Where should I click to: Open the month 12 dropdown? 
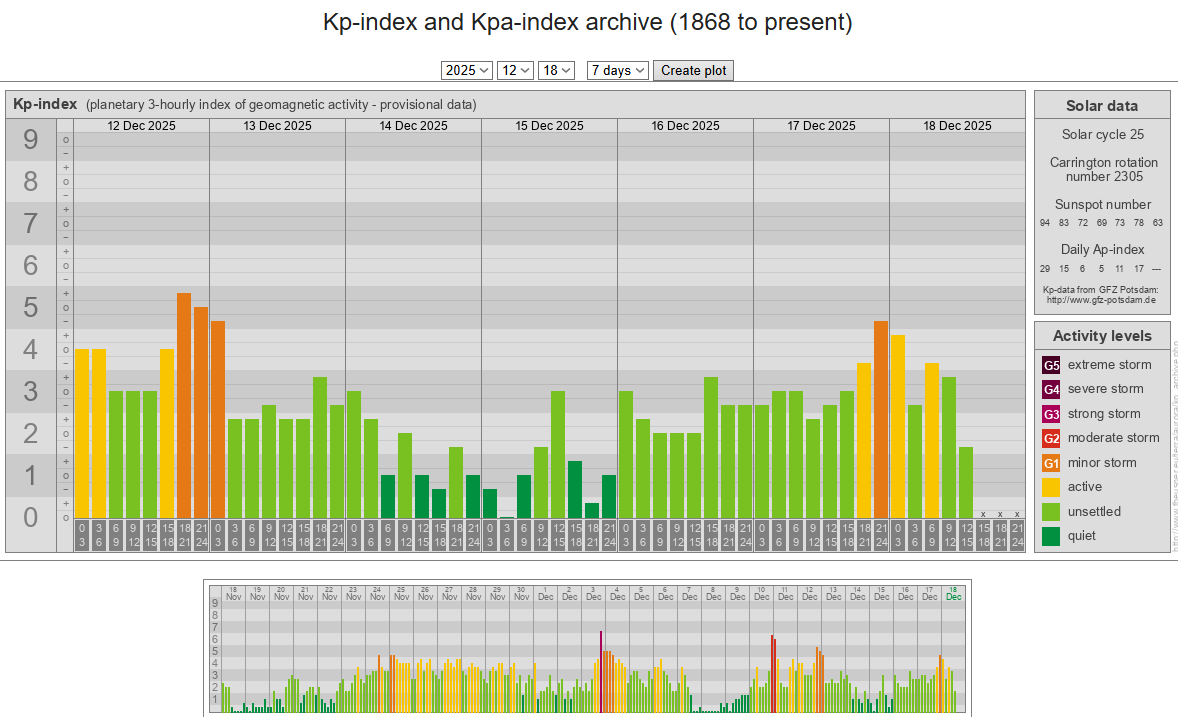coord(515,70)
